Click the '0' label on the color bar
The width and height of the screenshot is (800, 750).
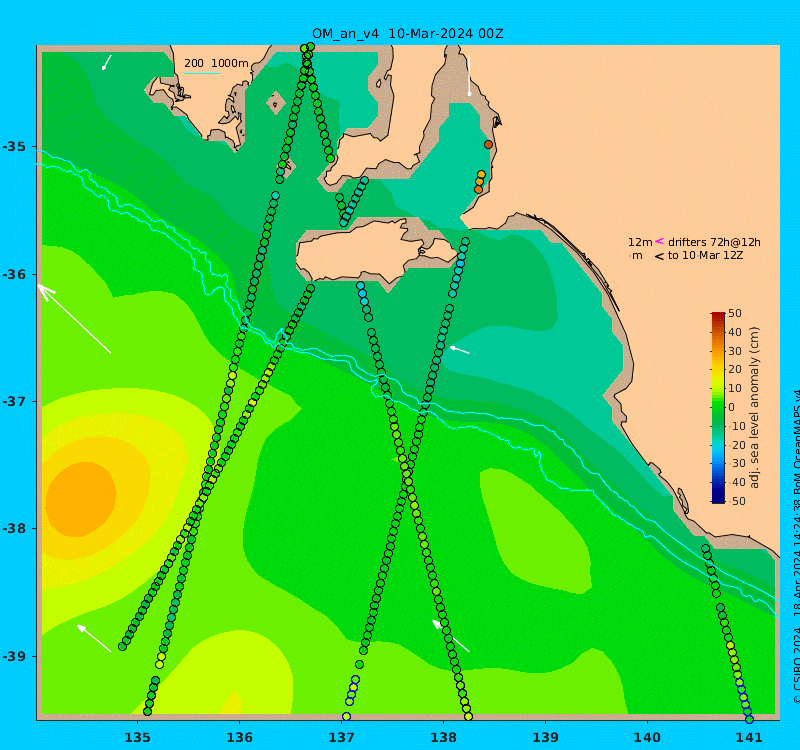[732, 407]
